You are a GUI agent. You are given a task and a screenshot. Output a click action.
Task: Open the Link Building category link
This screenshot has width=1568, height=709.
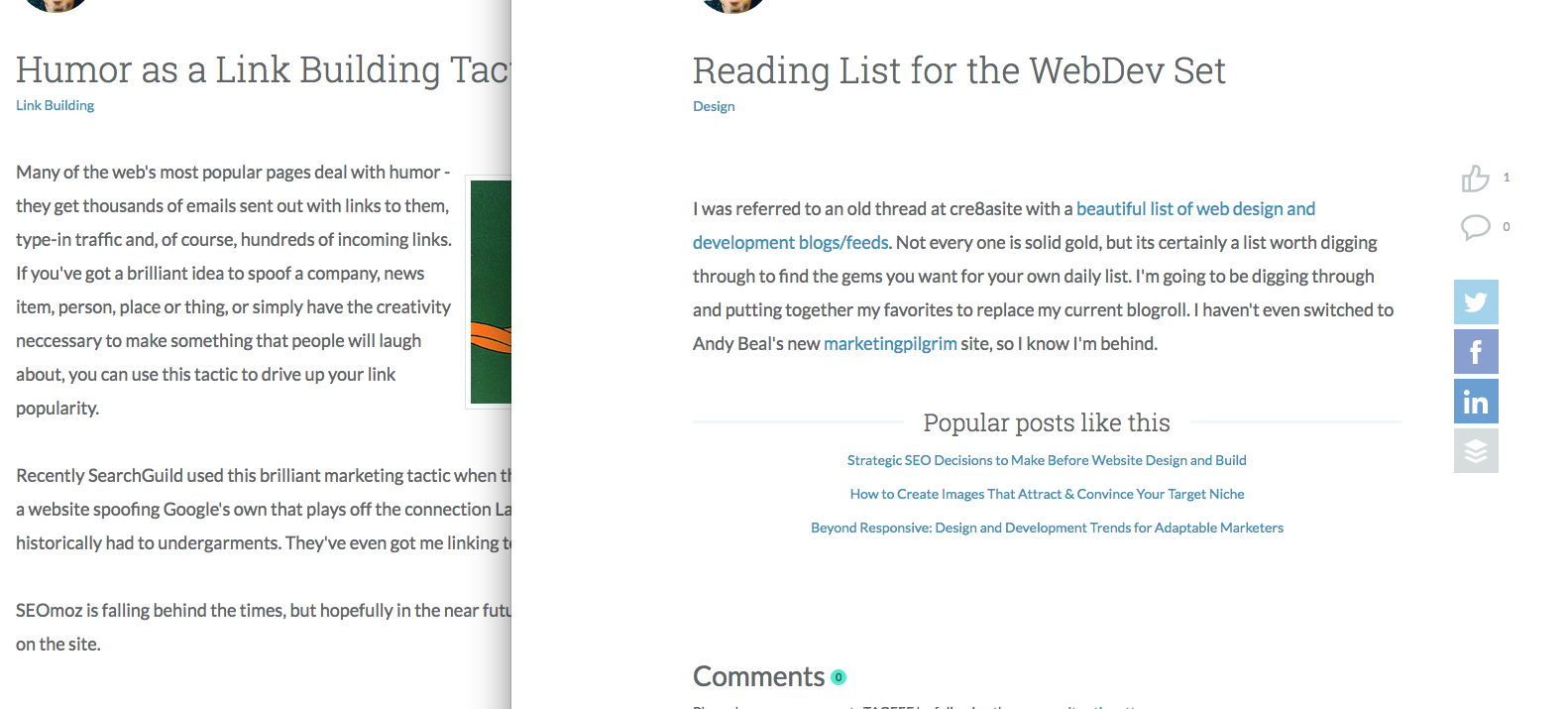[56, 105]
